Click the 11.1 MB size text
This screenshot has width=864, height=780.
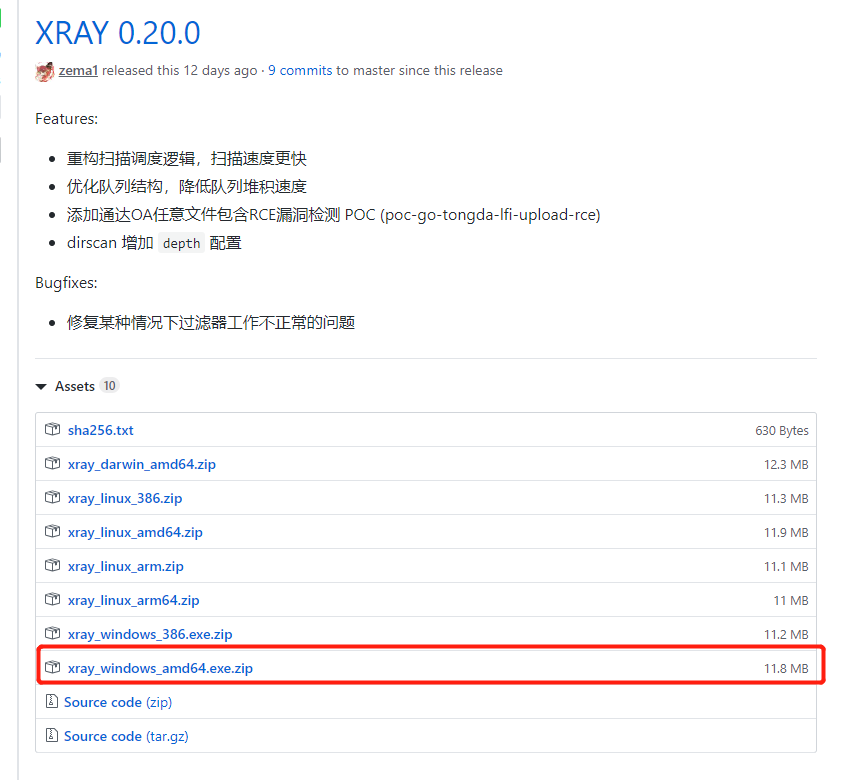[x=786, y=567]
